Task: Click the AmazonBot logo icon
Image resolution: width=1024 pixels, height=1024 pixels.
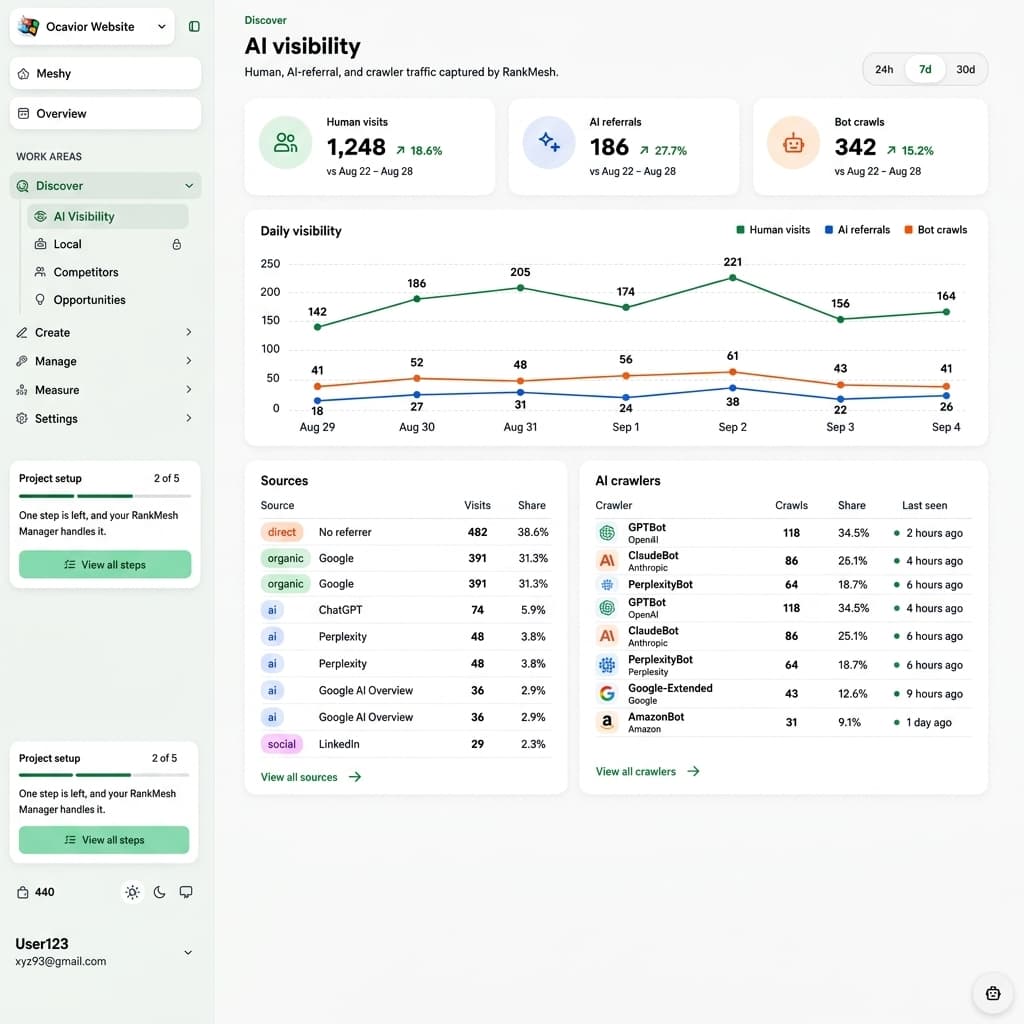Action: pyautogui.click(x=607, y=722)
